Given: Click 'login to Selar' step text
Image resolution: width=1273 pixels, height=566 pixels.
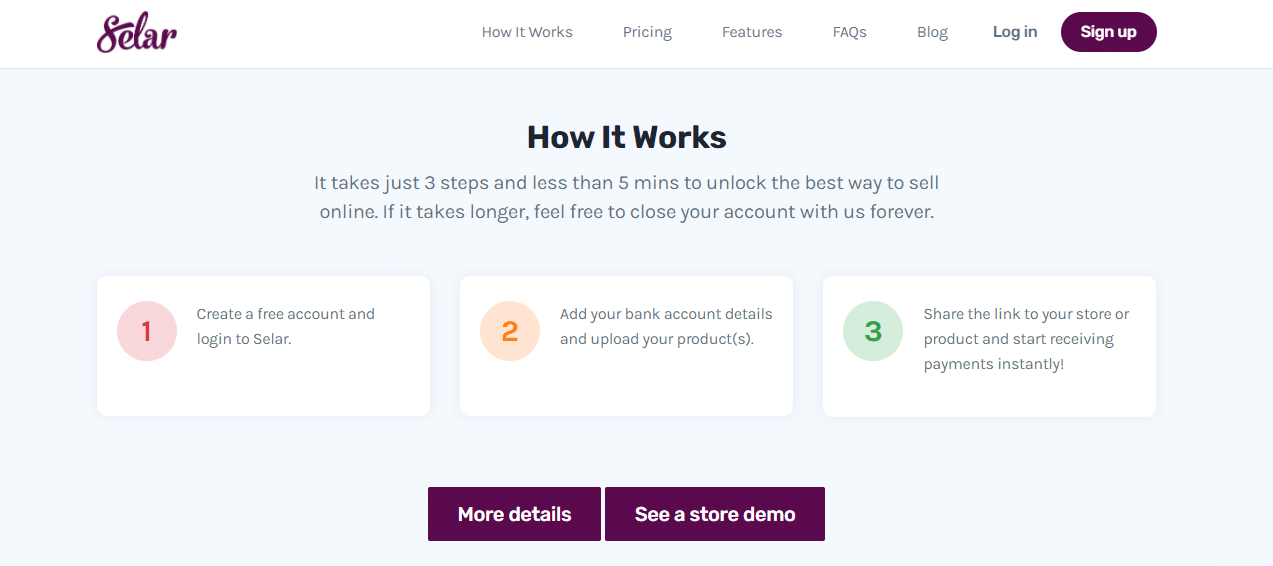Looking at the screenshot, I should pyautogui.click(x=244, y=339).
